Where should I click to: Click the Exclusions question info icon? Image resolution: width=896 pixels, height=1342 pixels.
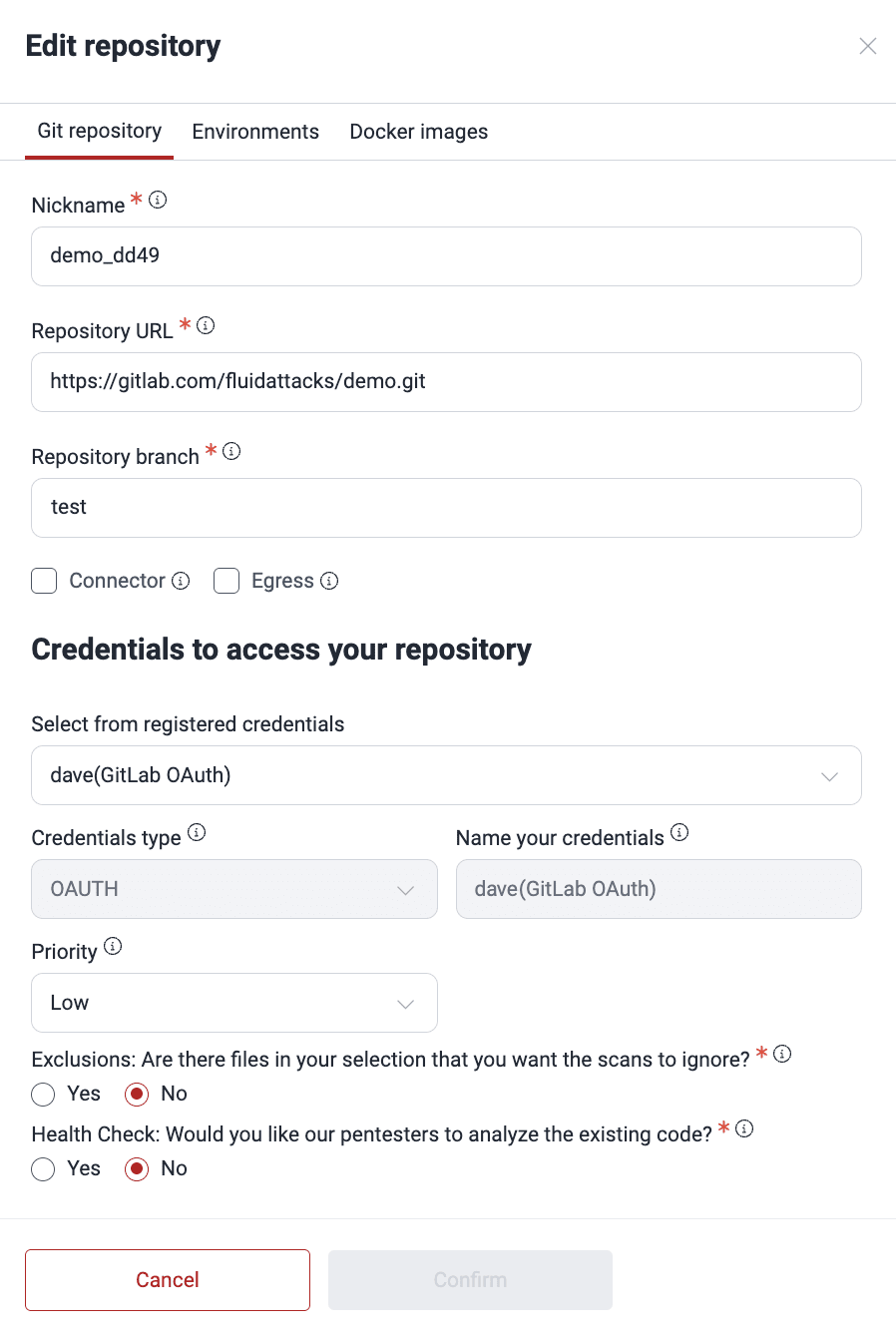click(782, 1054)
